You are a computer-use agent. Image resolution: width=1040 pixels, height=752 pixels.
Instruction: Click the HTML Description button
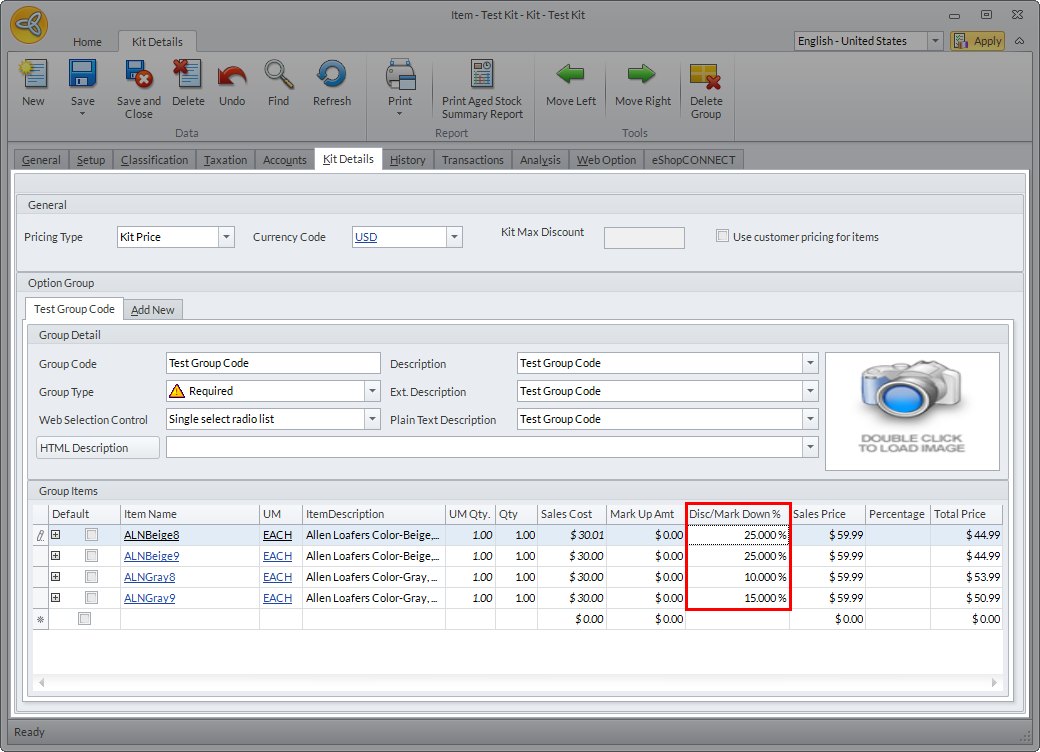click(98, 447)
